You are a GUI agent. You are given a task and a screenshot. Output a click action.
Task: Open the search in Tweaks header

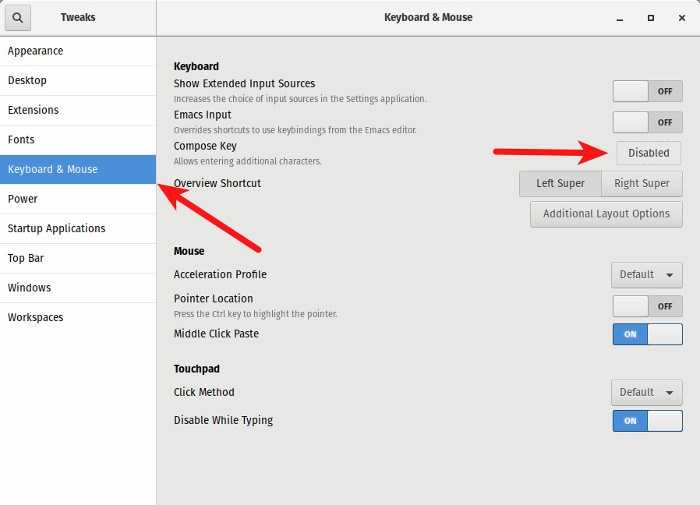(x=18, y=18)
